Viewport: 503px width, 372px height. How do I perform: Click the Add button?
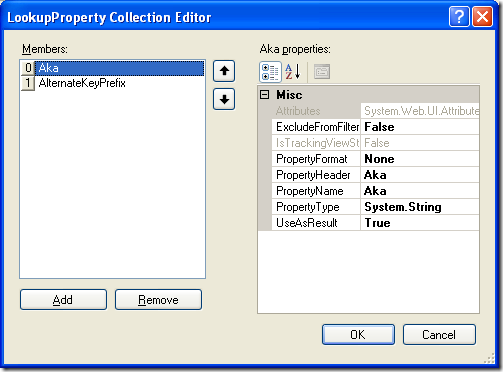click(63, 300)
